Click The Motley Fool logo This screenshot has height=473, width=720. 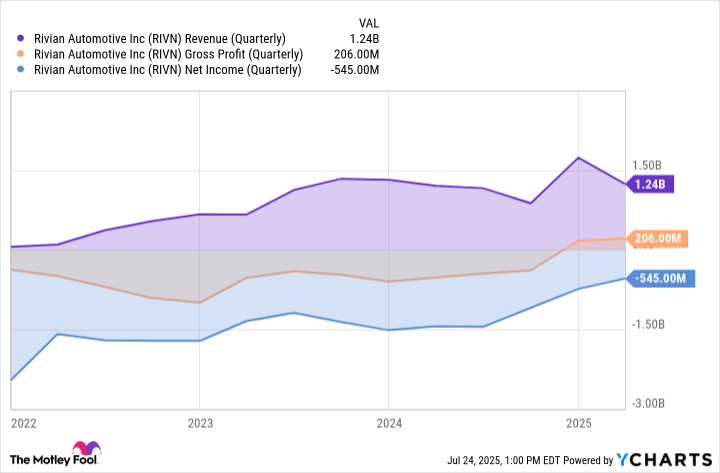click(55, 454)
